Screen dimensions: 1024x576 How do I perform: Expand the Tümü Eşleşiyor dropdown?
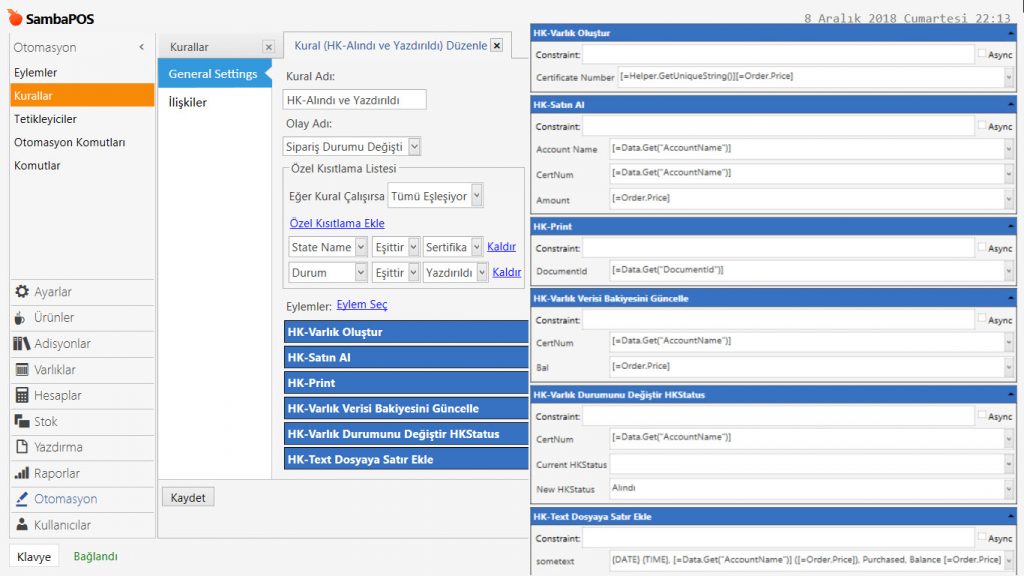point(476,196)
